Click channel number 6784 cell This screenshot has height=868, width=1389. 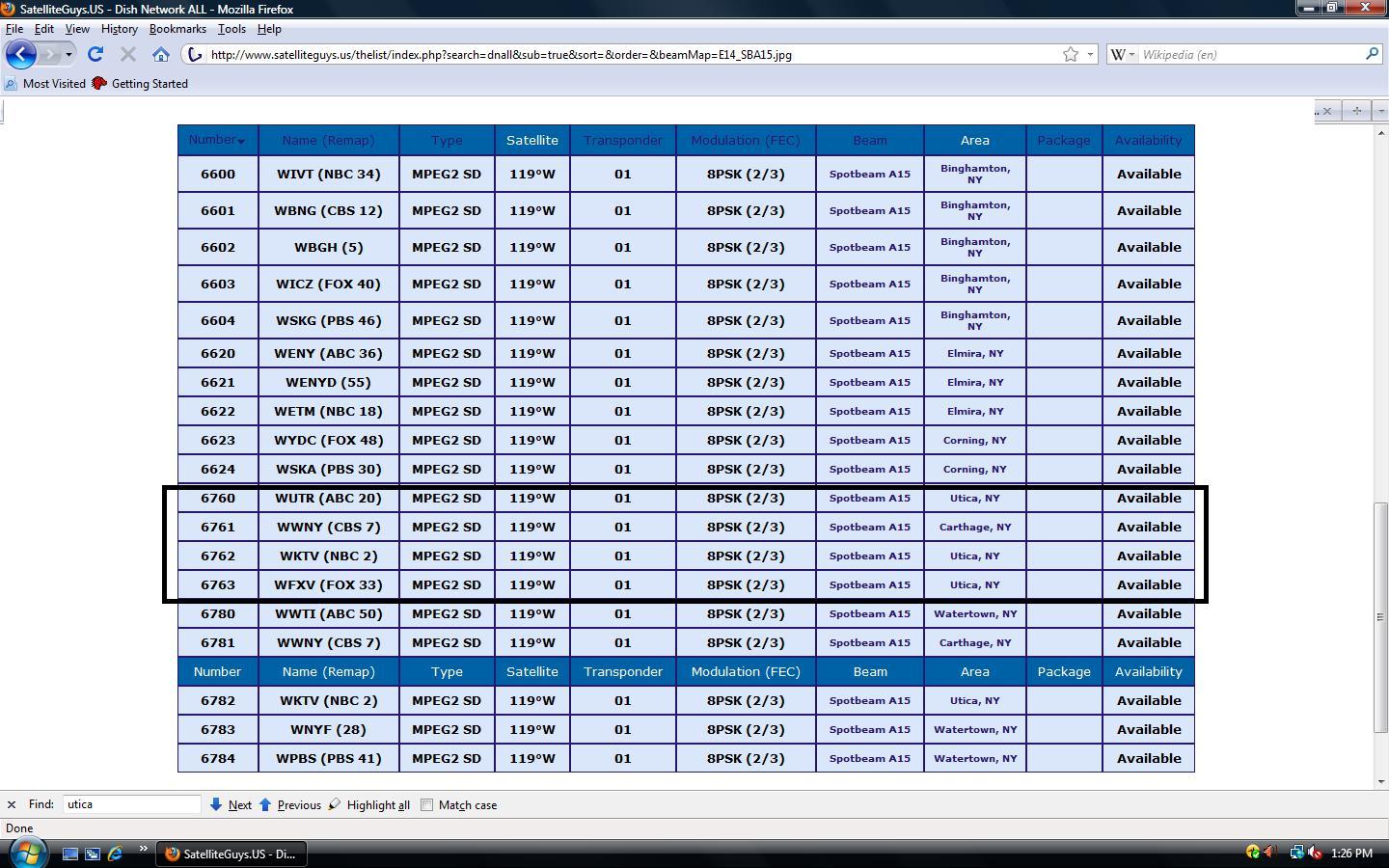click(218, 758)
